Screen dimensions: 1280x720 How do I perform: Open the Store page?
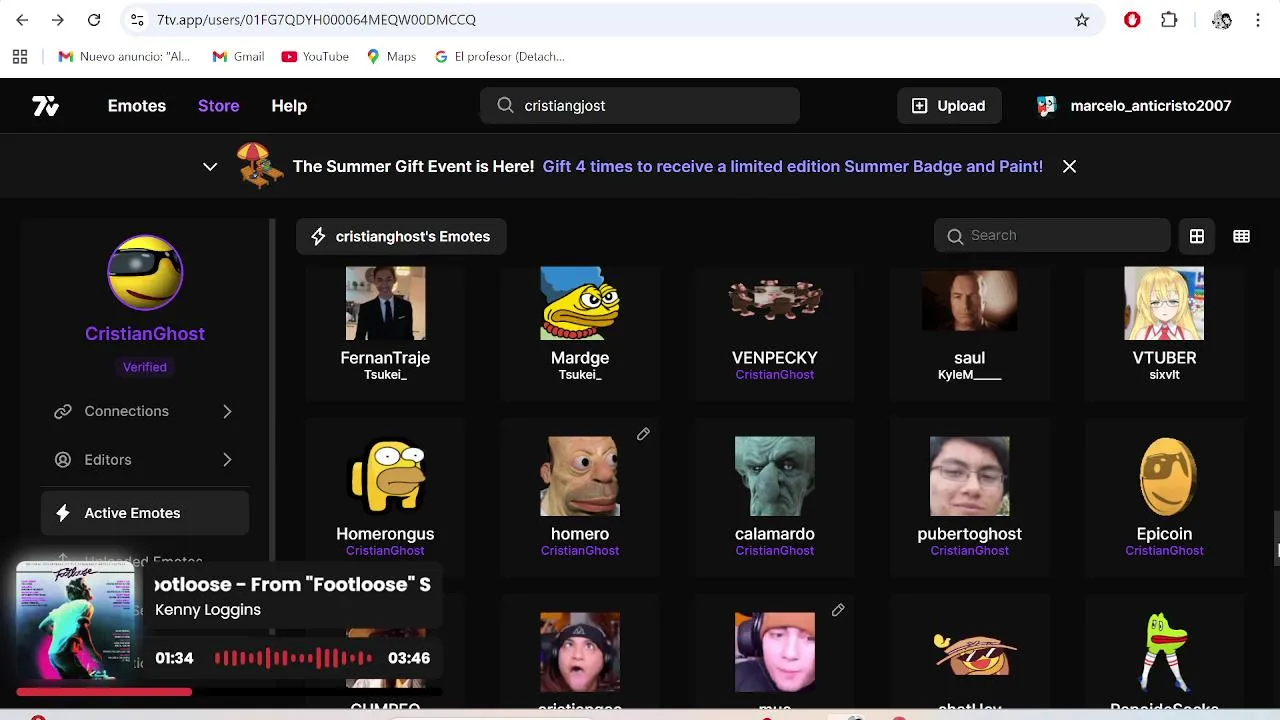[x=218, y=106]
